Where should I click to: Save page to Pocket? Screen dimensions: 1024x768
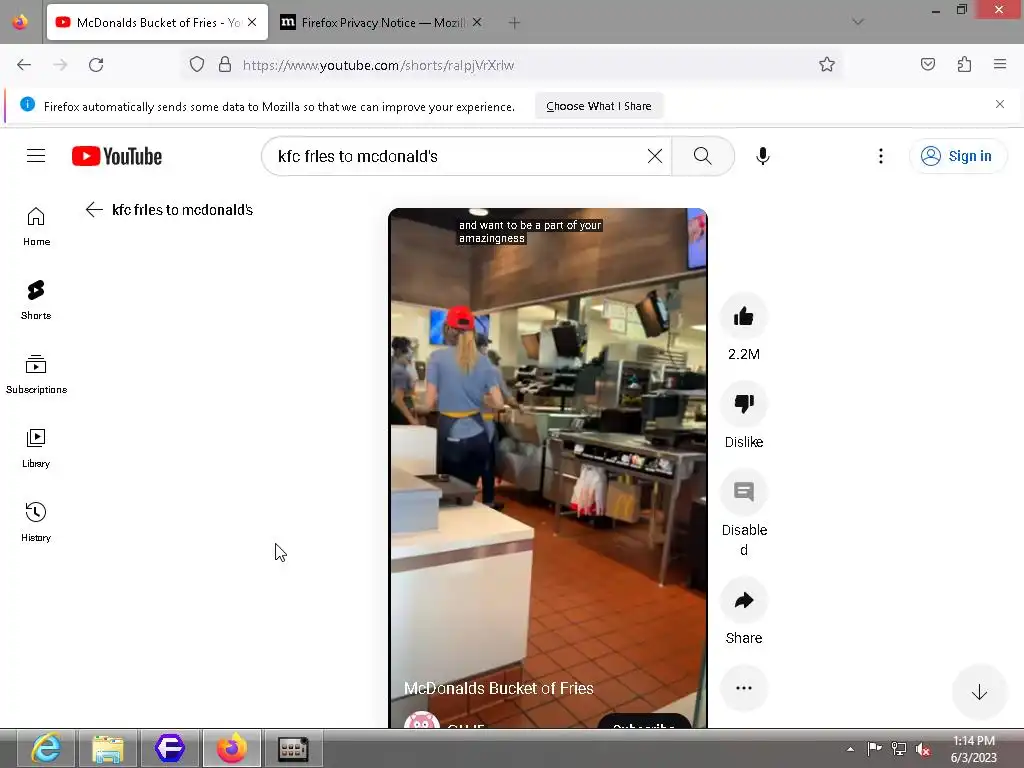(x=928, y=64)
